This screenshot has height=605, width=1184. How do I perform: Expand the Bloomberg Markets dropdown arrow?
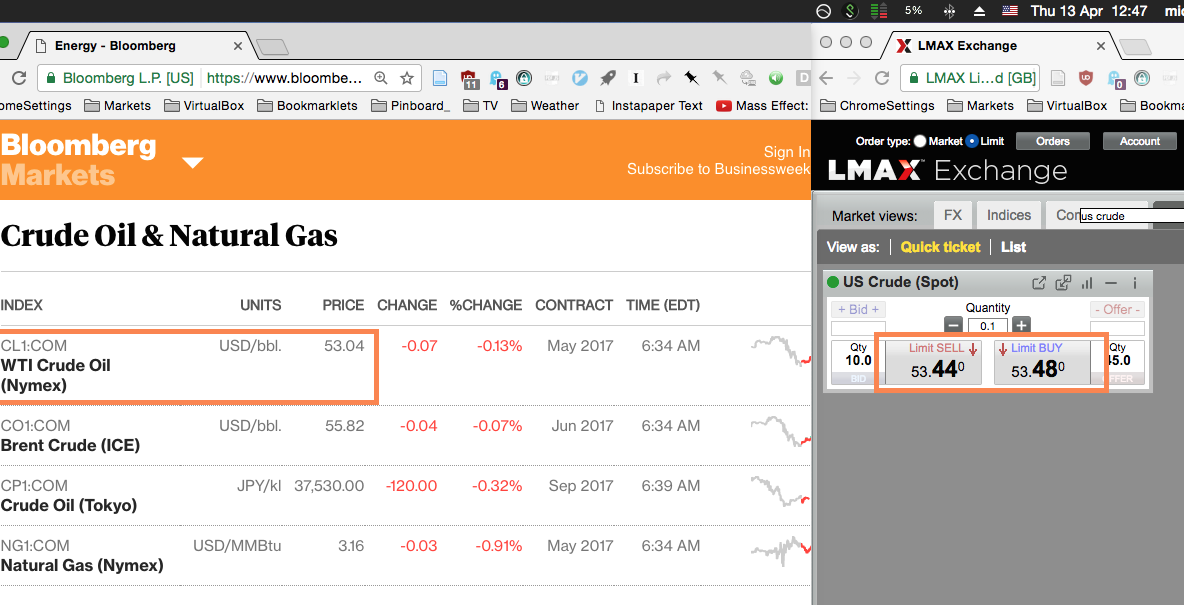point(193,162)
